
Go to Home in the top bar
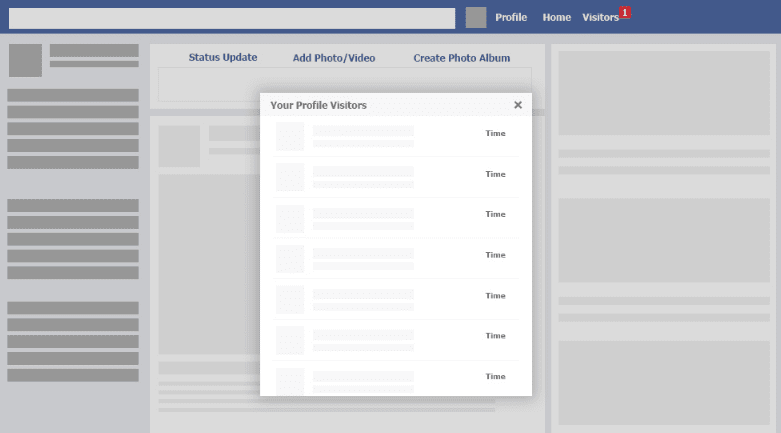point(556,17)
